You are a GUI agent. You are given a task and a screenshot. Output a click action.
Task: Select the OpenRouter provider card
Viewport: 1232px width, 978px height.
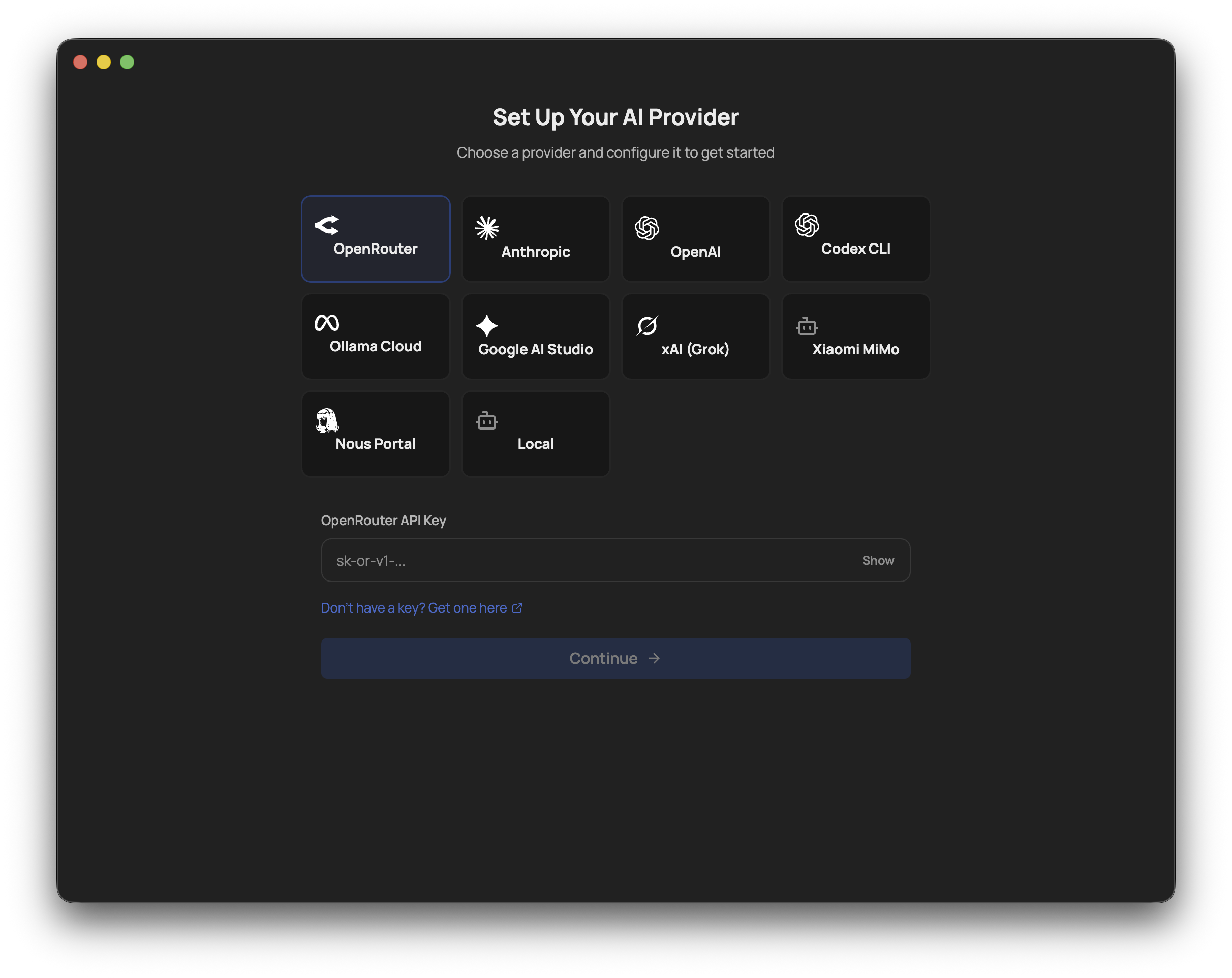[376, 239]
